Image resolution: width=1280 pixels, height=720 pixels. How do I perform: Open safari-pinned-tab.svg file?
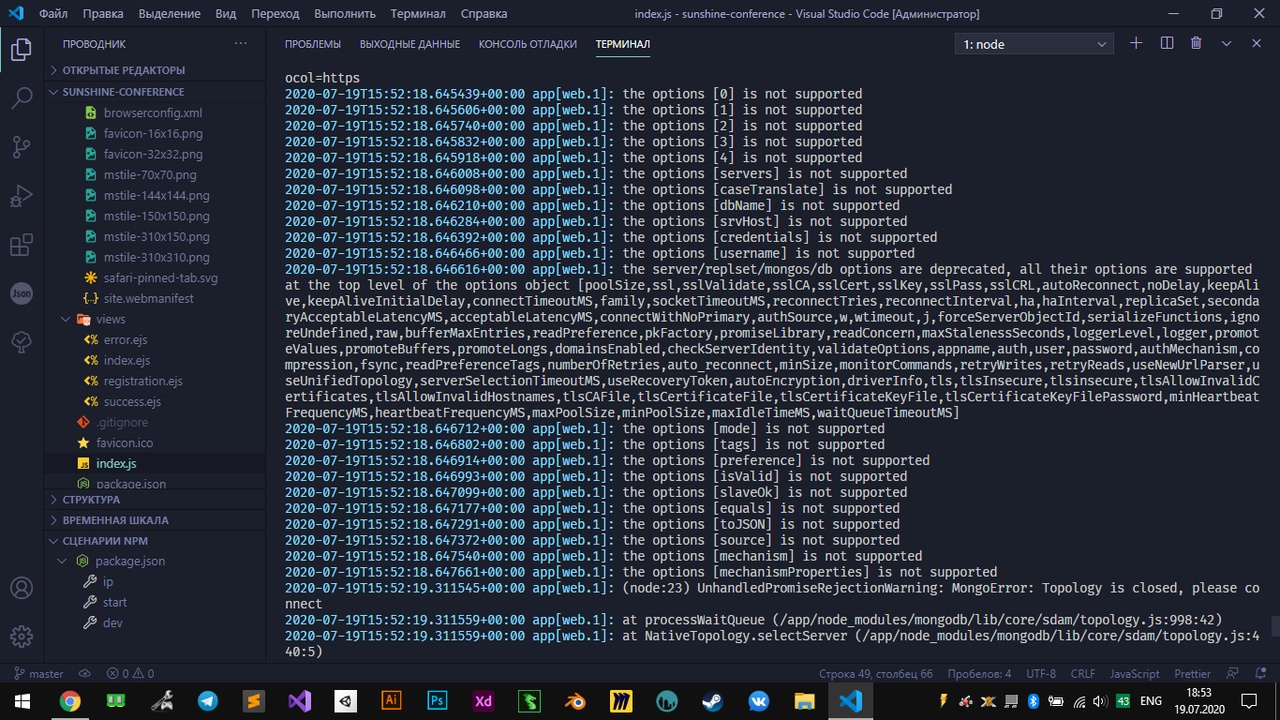160,278
